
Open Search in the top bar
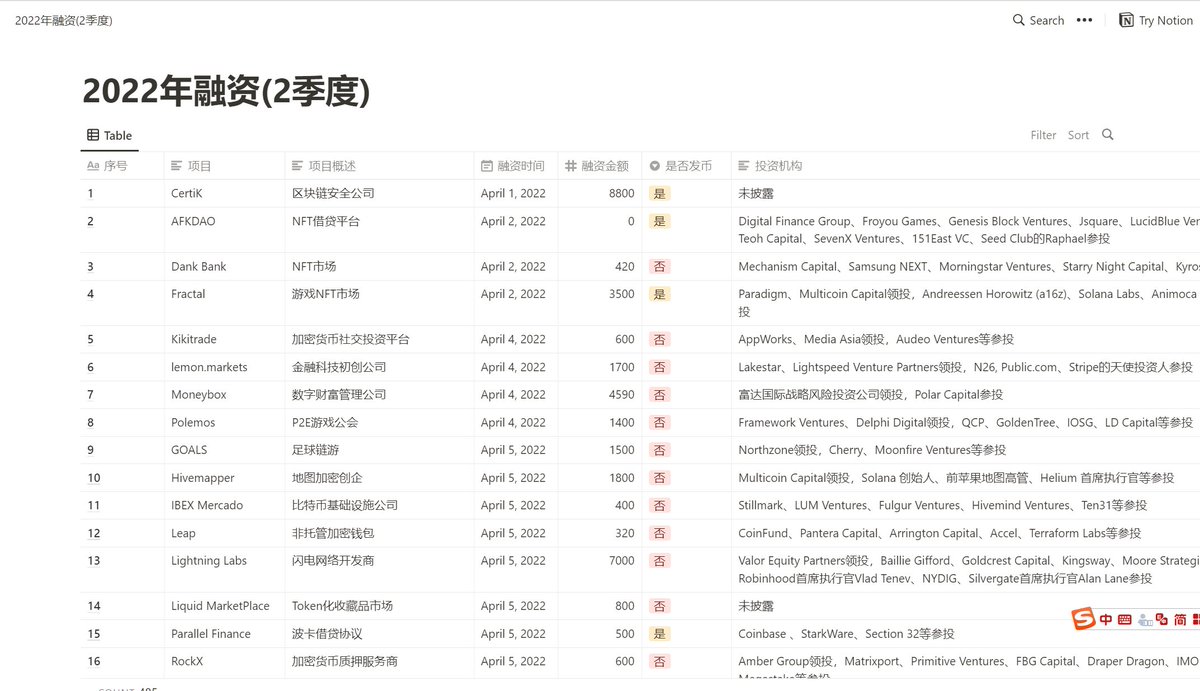1038,20
